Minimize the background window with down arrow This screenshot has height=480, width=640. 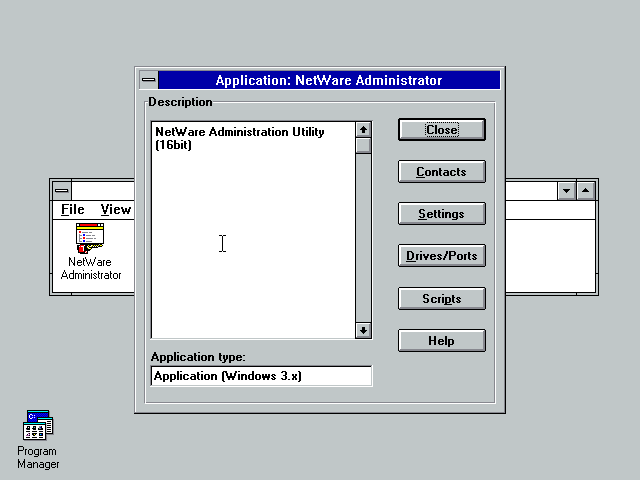point(567,191)
